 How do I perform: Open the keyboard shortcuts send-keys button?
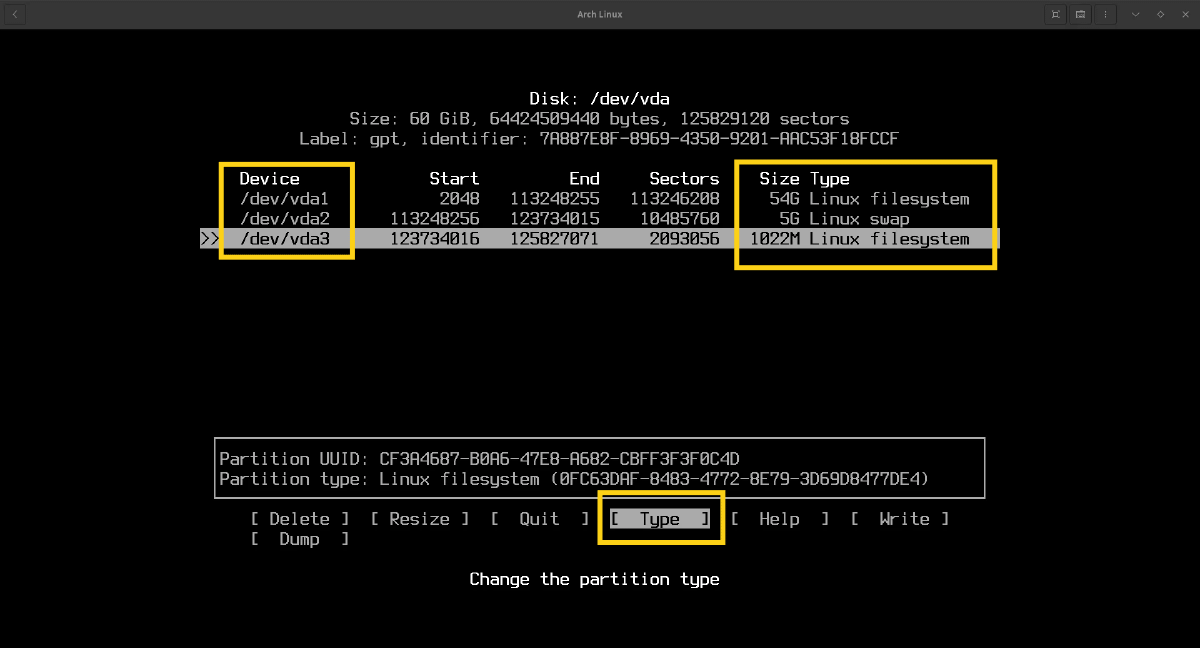[1081, 14]
